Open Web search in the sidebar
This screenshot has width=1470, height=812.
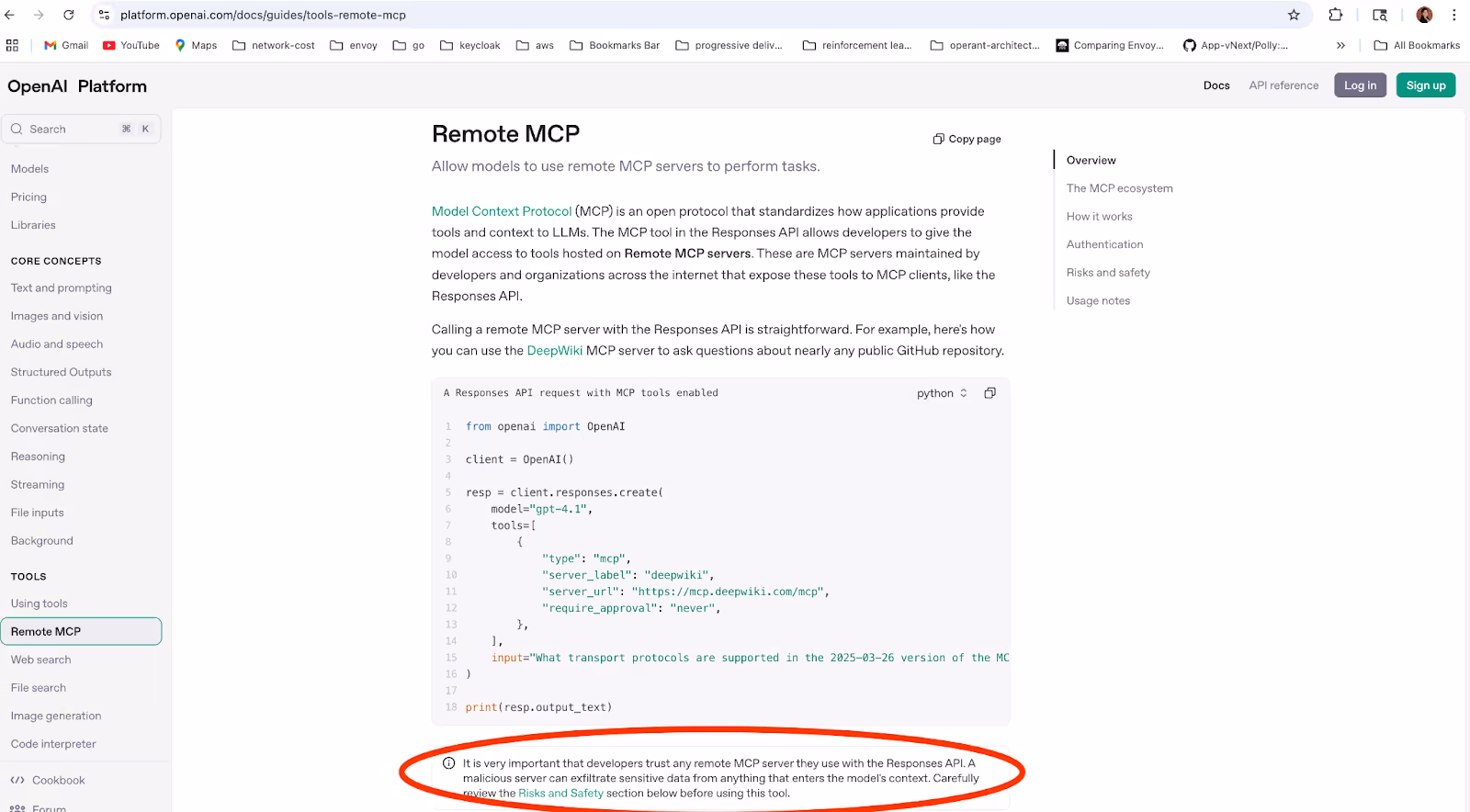pyautogui.click(x=40, y=660)
